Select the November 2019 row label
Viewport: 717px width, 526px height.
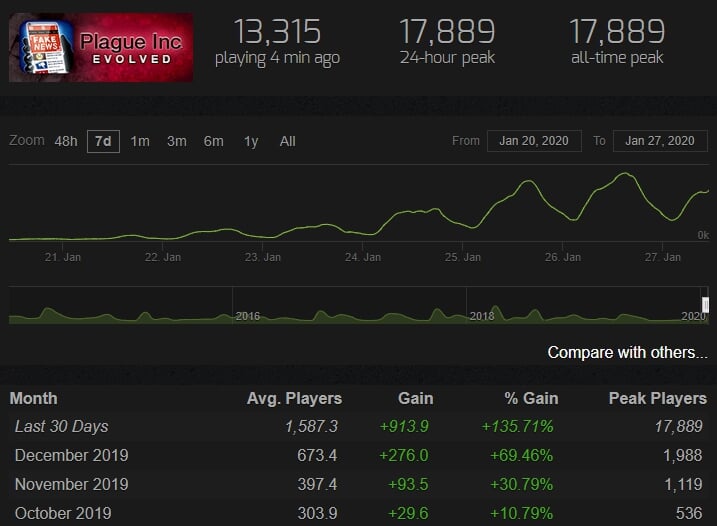(71, 484)
